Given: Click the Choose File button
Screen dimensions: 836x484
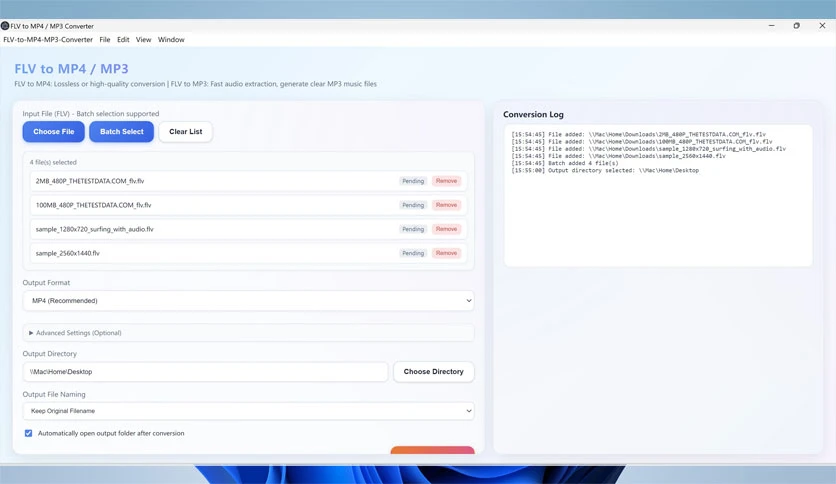Looking at the screenshot, I should (x=53, y=132).
